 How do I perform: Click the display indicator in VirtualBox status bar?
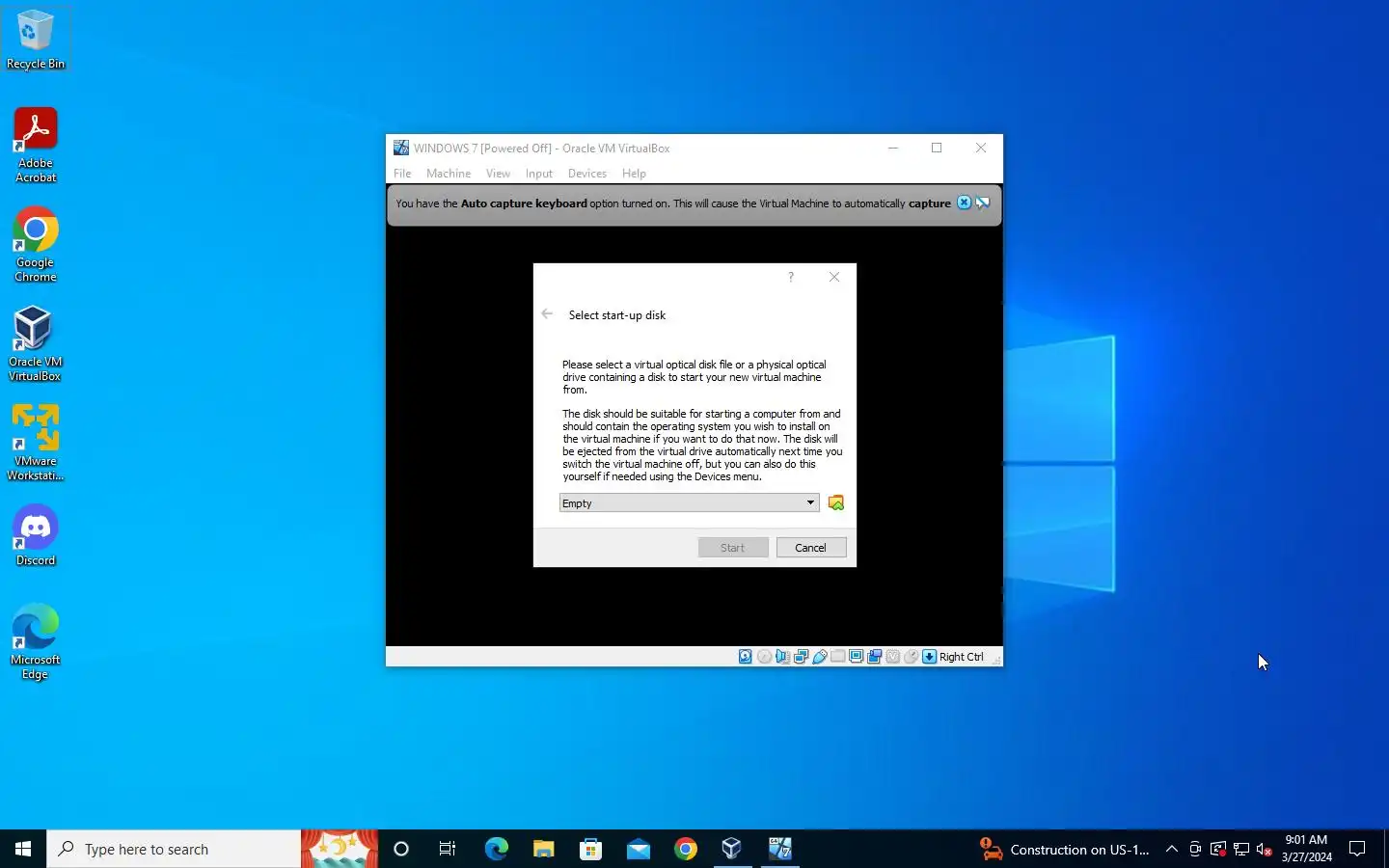[x=856, y=657]
